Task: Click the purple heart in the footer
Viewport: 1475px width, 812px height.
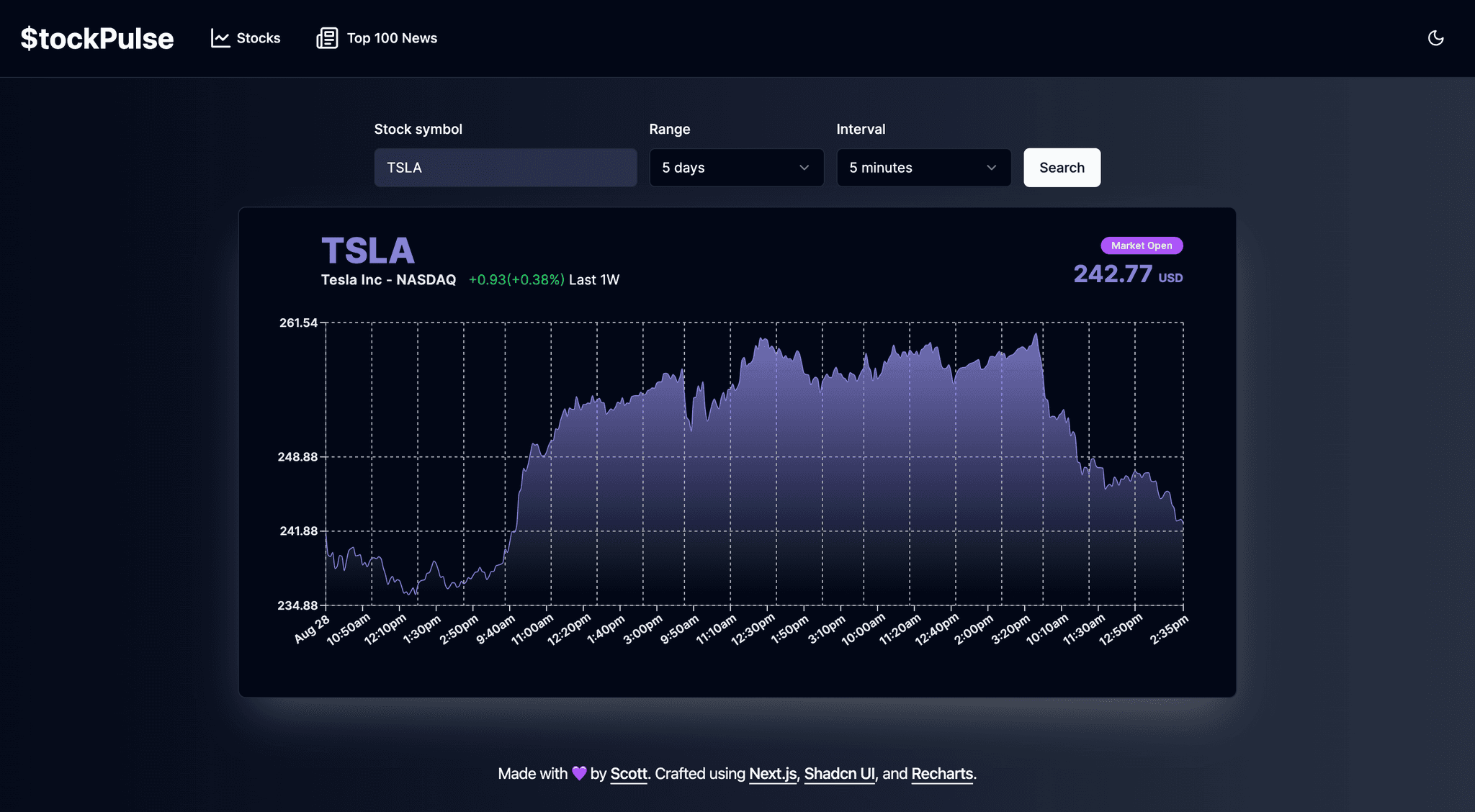Action: [x=578, y=773]
